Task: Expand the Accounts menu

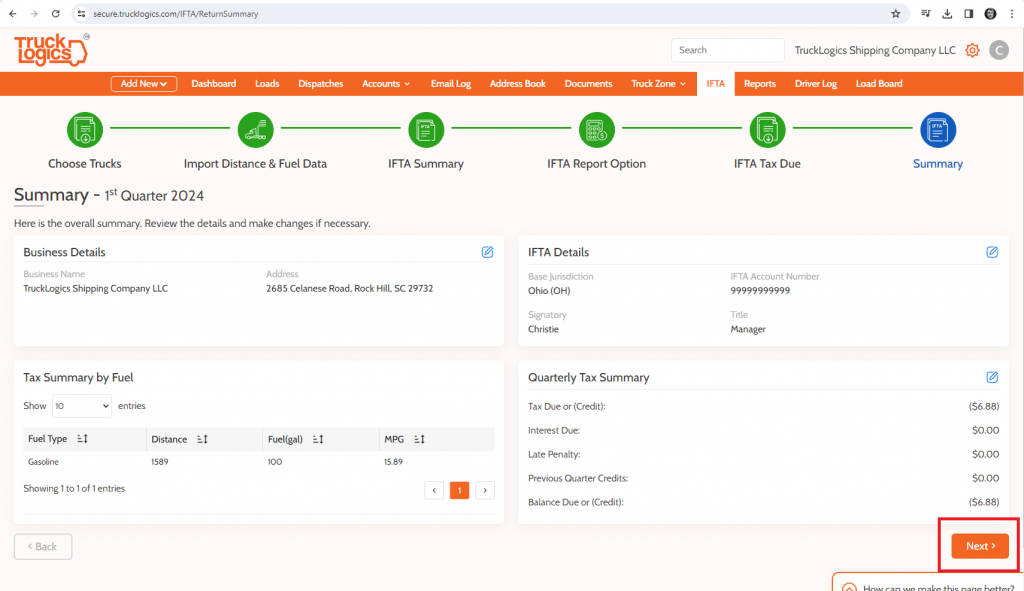Action: pyautogui.click(x=386, y=84)
